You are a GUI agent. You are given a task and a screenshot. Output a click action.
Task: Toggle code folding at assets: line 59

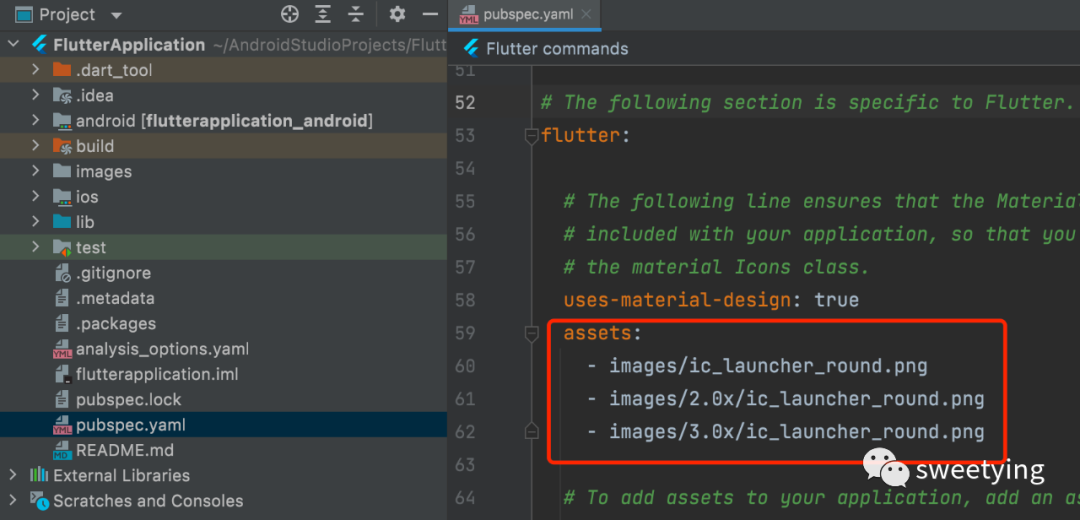click(531, 334)
